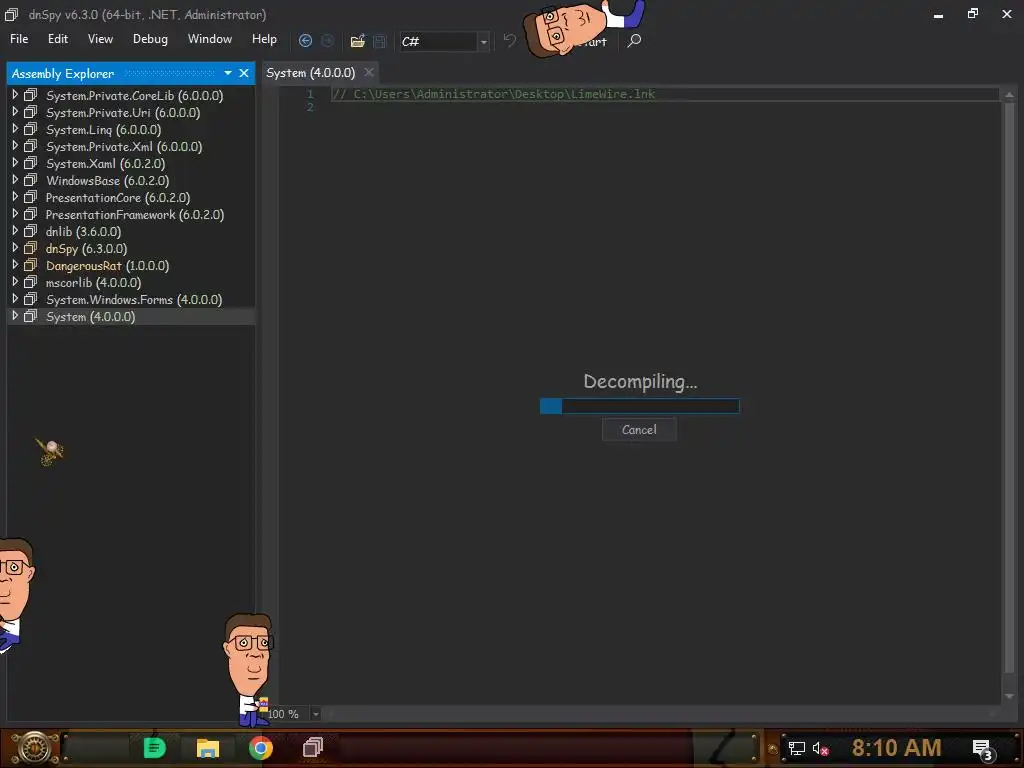The width and height of the screenshot is (1024, 768).
Task: Click the LimeWire.lnk path comment line
Action: click(493, 94)
